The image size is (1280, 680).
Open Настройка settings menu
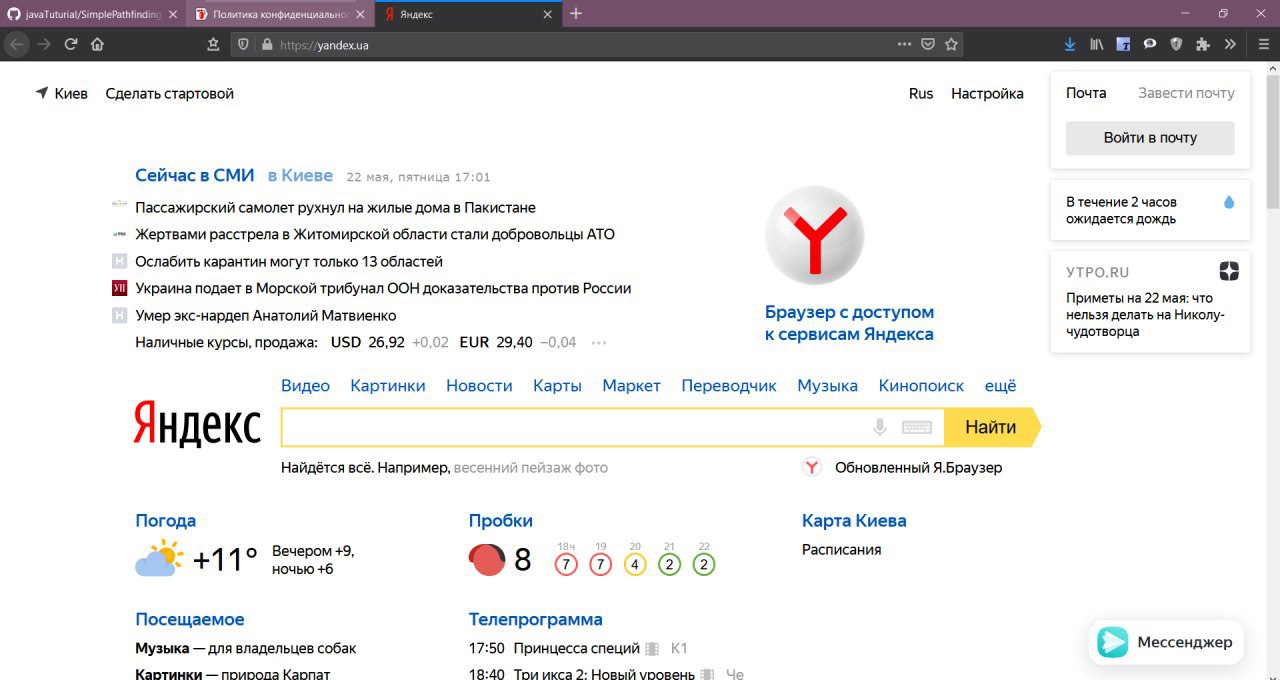(987, 93)
